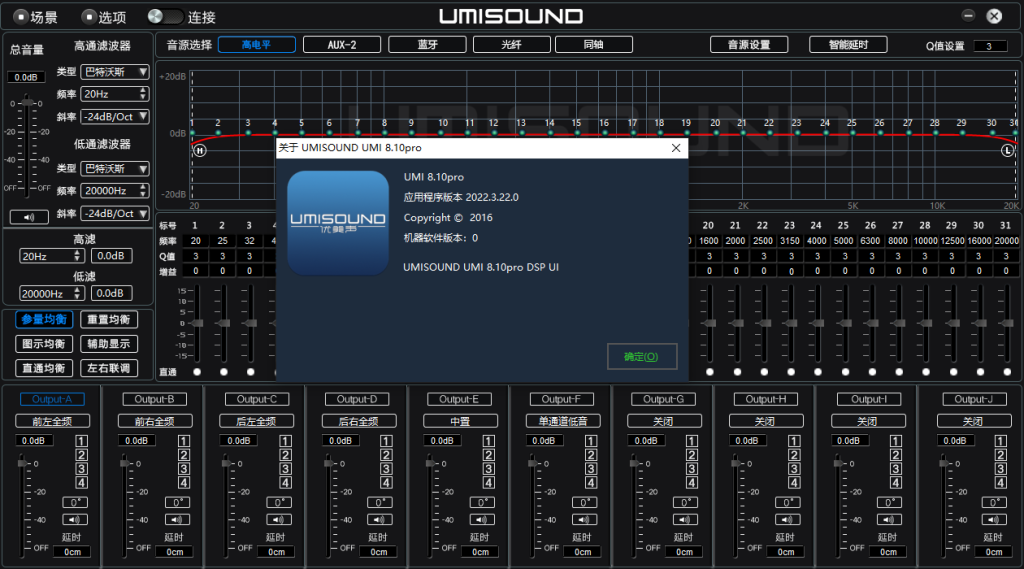Viewport: 1024px width, 569px height.
Task: Select 光纤 optical source tab
Action: (511, 44)
